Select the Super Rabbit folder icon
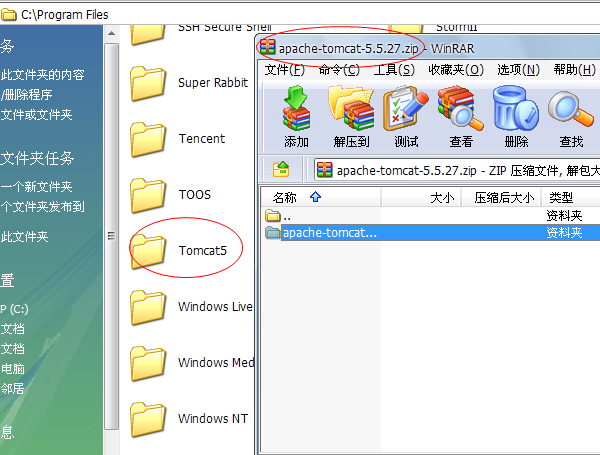The width and height of the screenshot is (600, 455). pos(148,83)
